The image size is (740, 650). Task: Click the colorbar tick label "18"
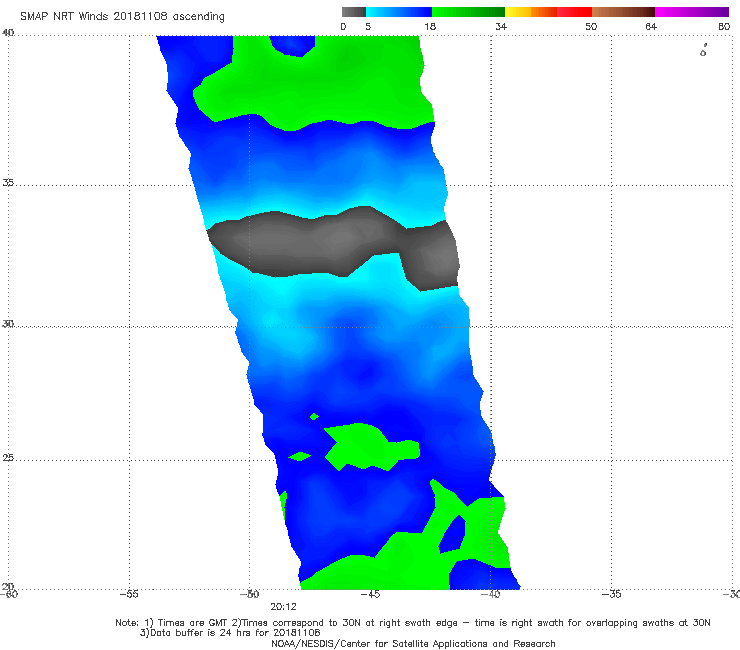click(430, 26)
